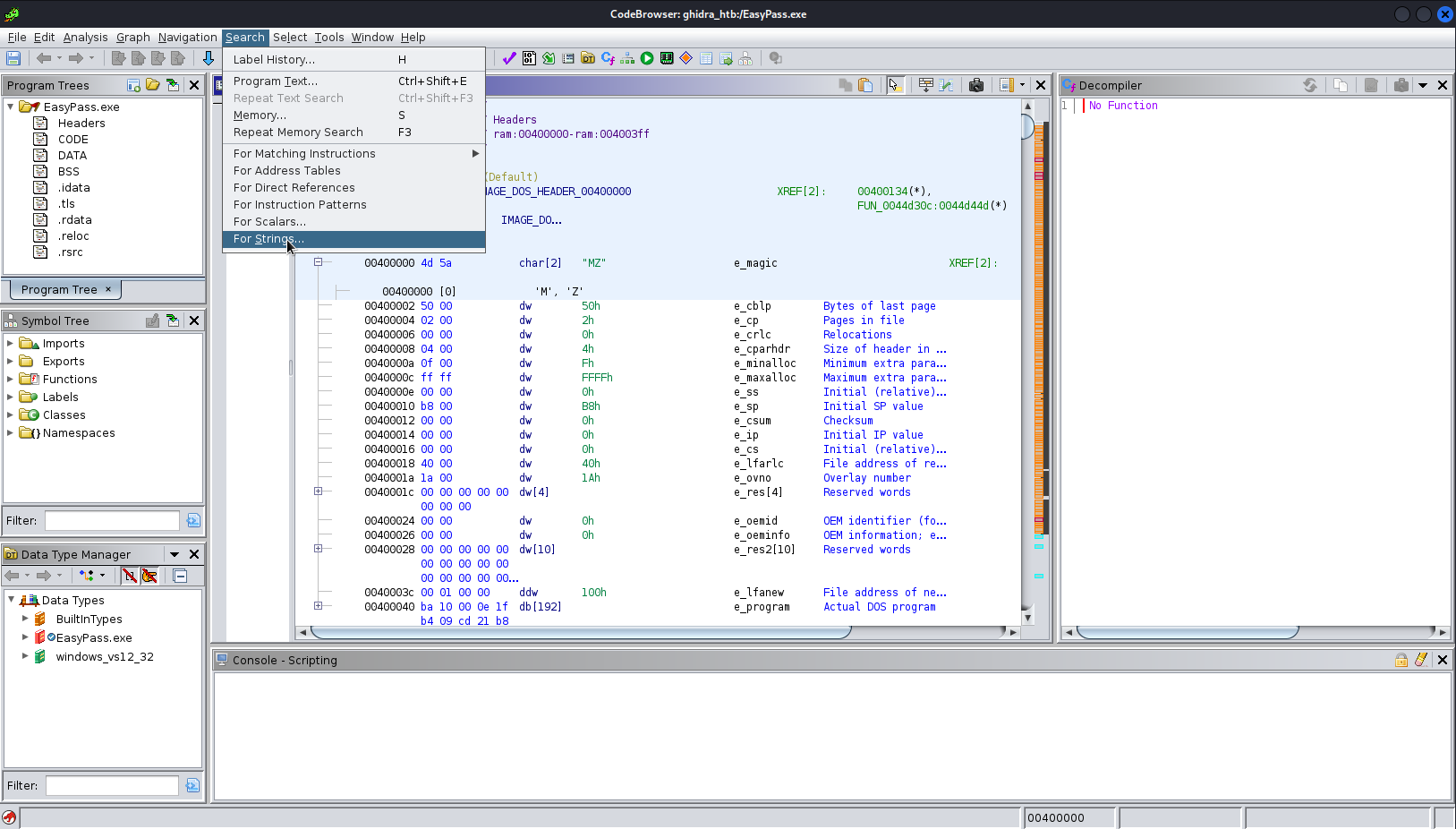Expand the Functions node in Symbol Tree
Screen dimensions: 1456x829
point(11,379)
